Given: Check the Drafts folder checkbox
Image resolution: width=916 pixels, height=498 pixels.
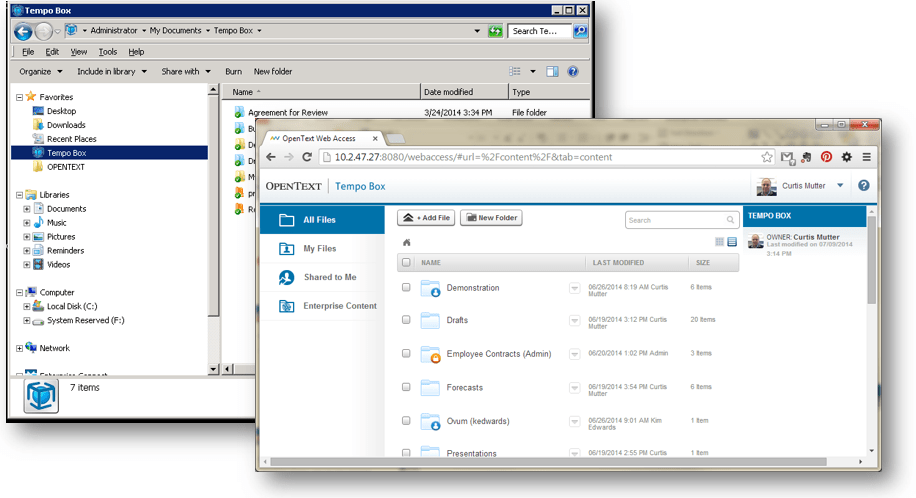Looking at the screenshot, I should (x=406, y=320).
